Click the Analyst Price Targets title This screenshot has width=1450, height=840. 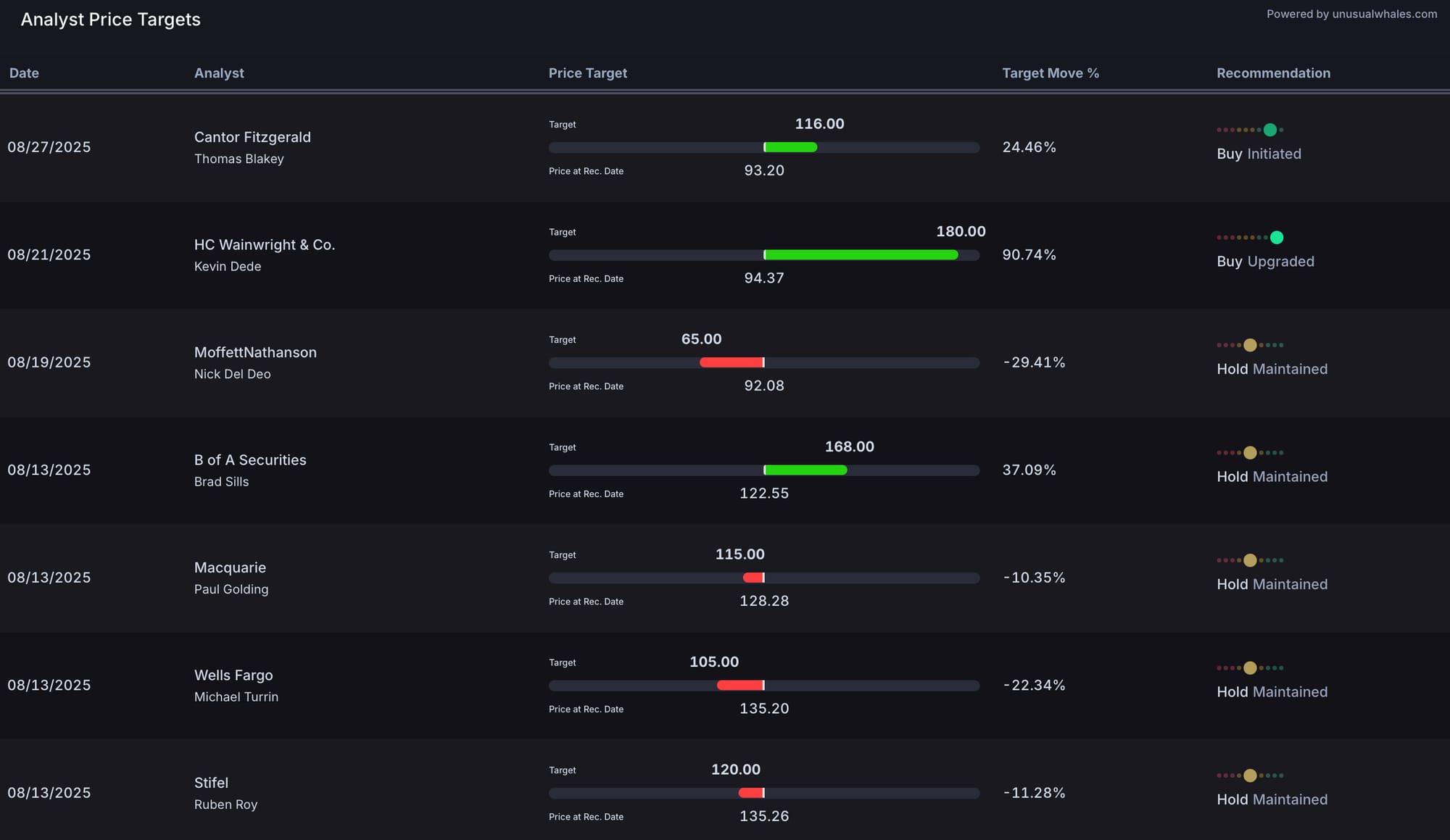tap(111, 20)
